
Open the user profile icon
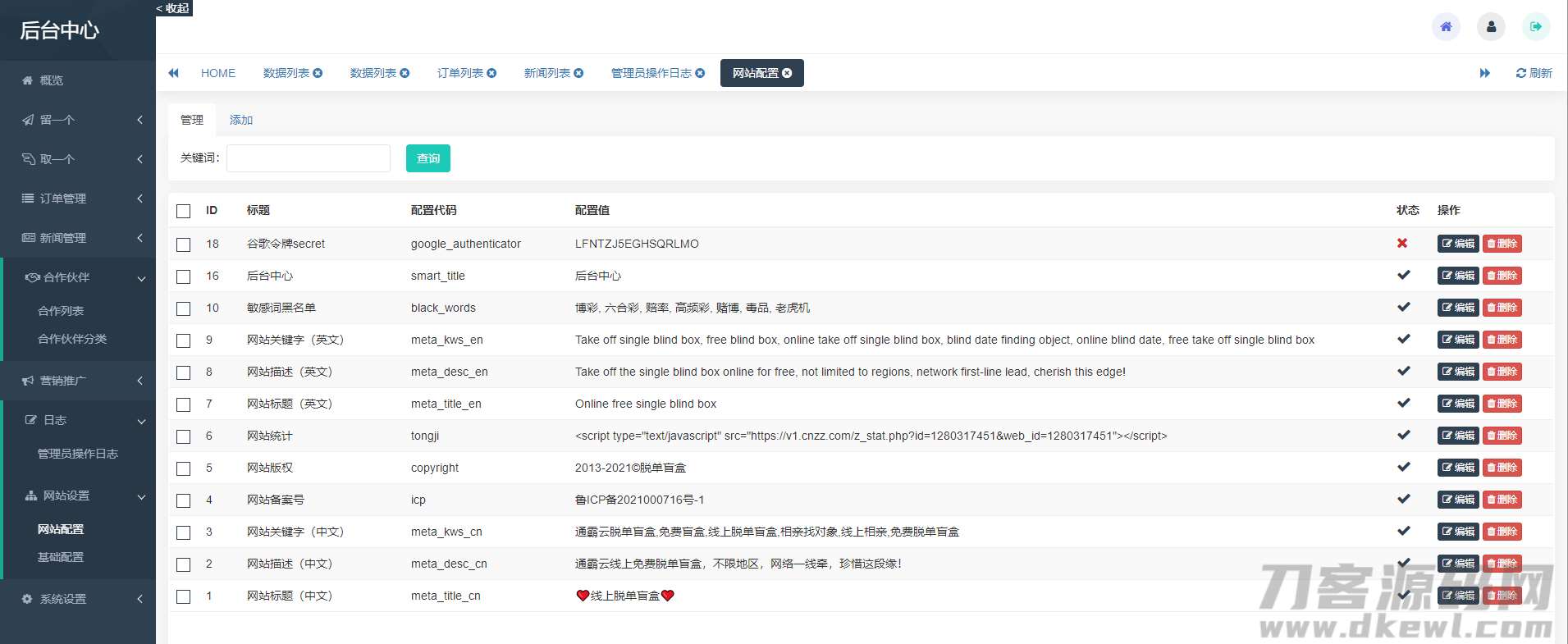click(x=1491, y=27)
